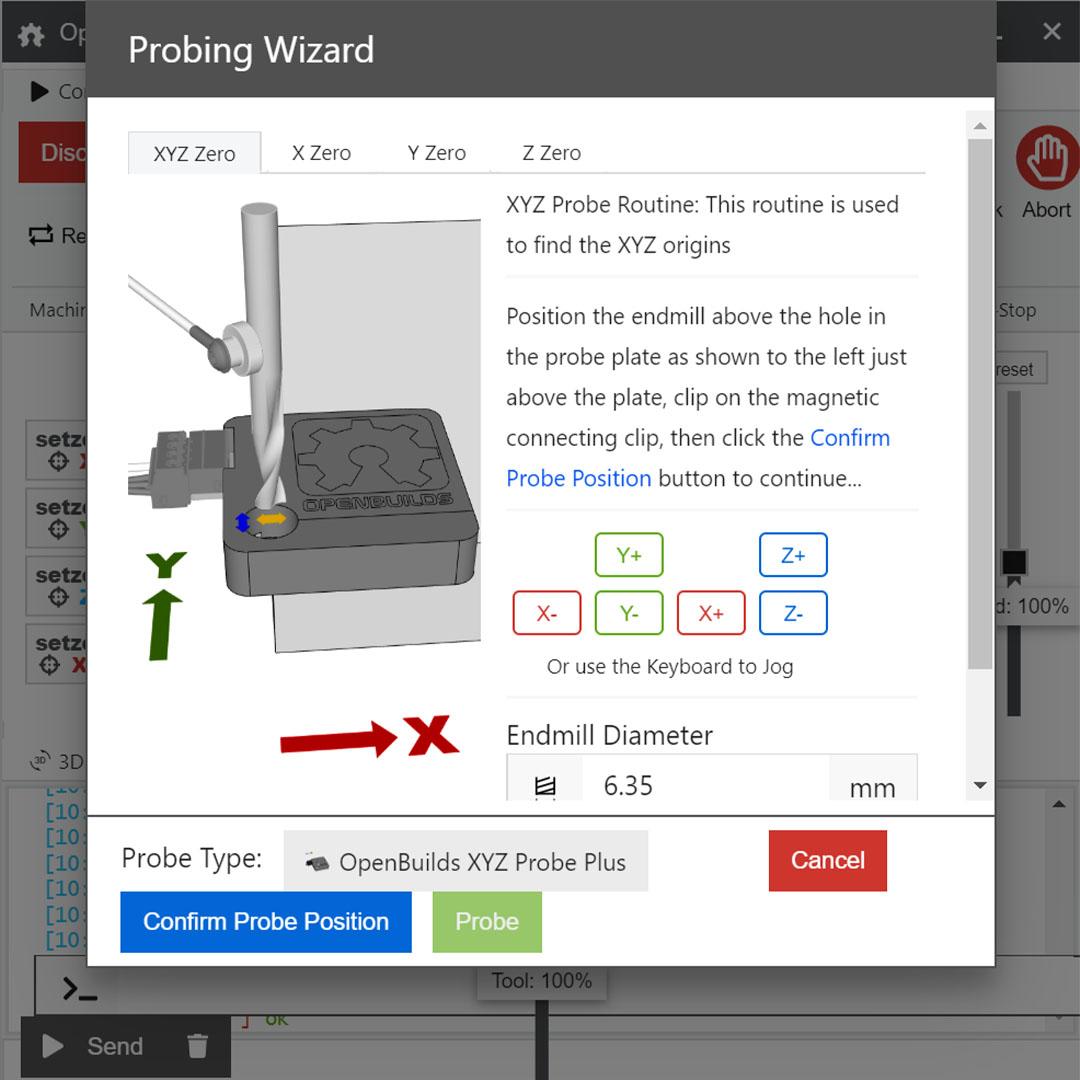Raise the tool with Z+ button
Image resolution: width=1080 pixels, height=1080 pixels.
[x=793, y=555]
